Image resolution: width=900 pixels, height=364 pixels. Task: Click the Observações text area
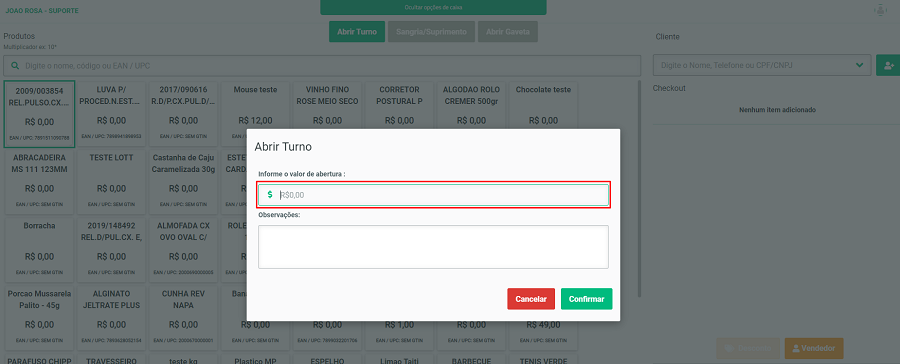coord(433,246)
